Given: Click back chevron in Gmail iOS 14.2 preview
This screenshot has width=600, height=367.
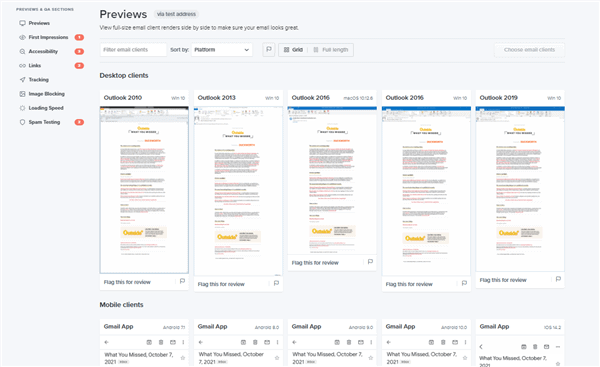Looking at the screenshot, I should pyautogui.click(x=481, y=347).
